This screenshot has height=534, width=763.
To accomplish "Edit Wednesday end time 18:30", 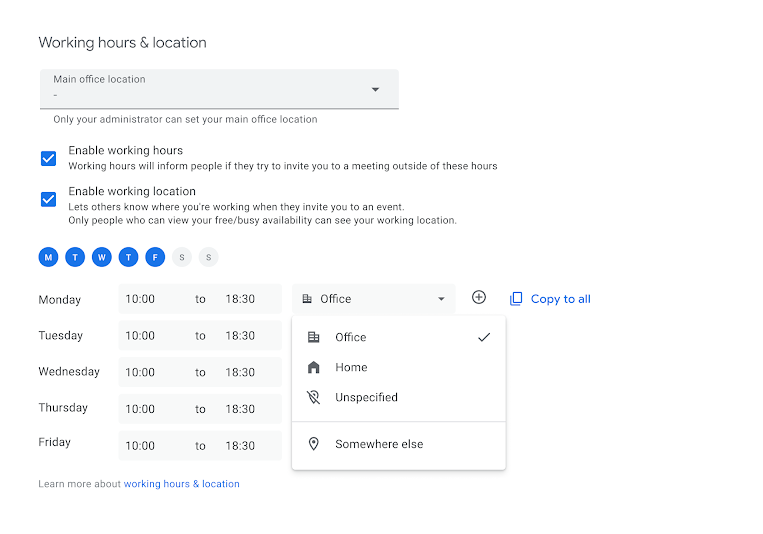I will (x=240, y=372).
